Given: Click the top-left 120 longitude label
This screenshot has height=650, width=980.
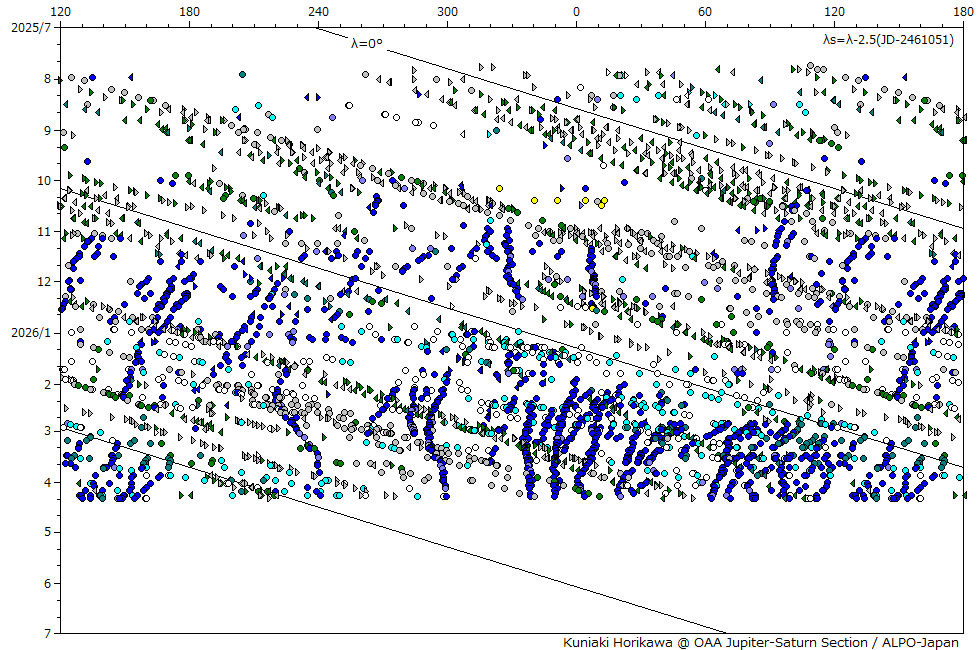Looking at the screenshot, I should [x=61, y=11].
